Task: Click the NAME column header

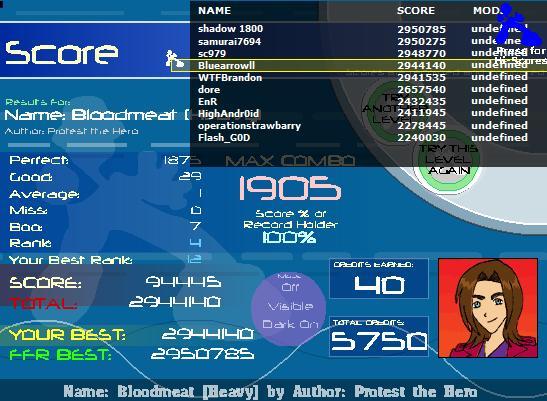Action: pos(214,10)
